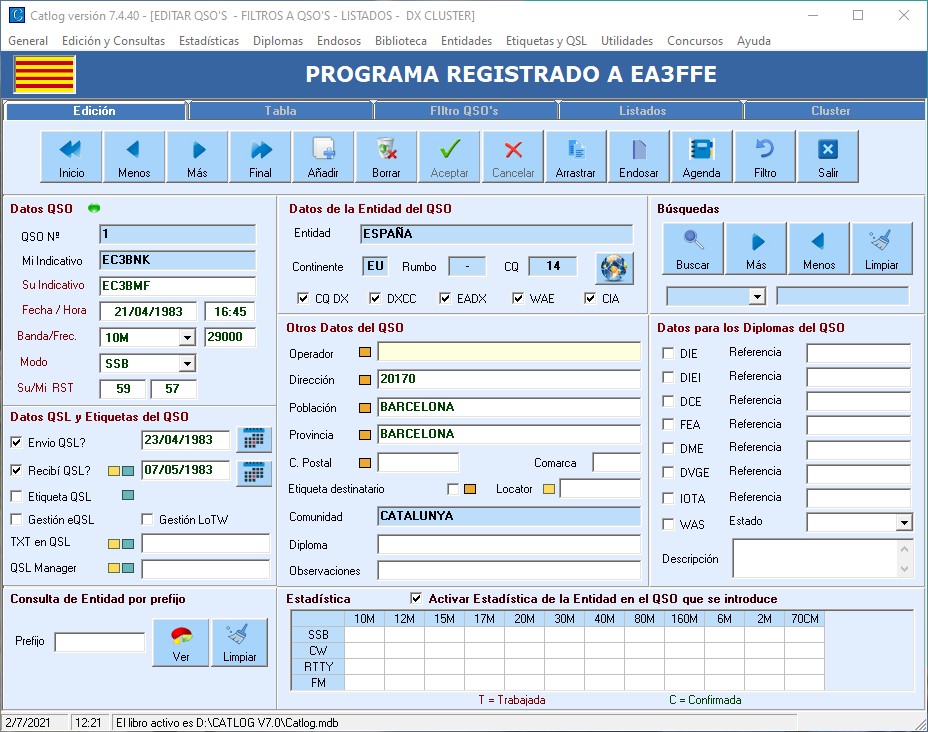The image size is (928, 732).
Task: Delete the QSO with Borrar
Action: [x=386, y=157]
